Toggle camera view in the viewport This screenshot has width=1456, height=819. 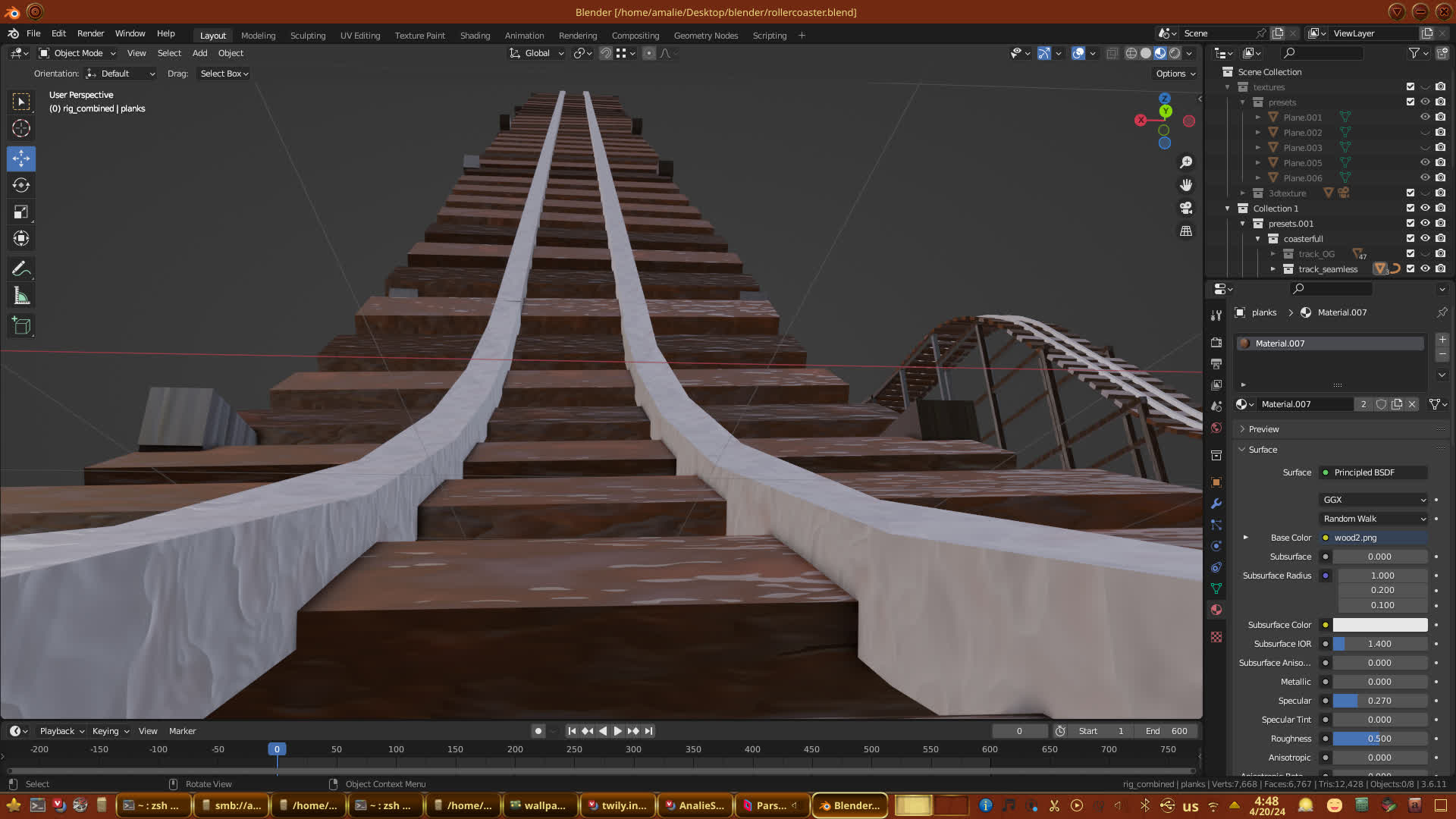(x=1186, y=208)
